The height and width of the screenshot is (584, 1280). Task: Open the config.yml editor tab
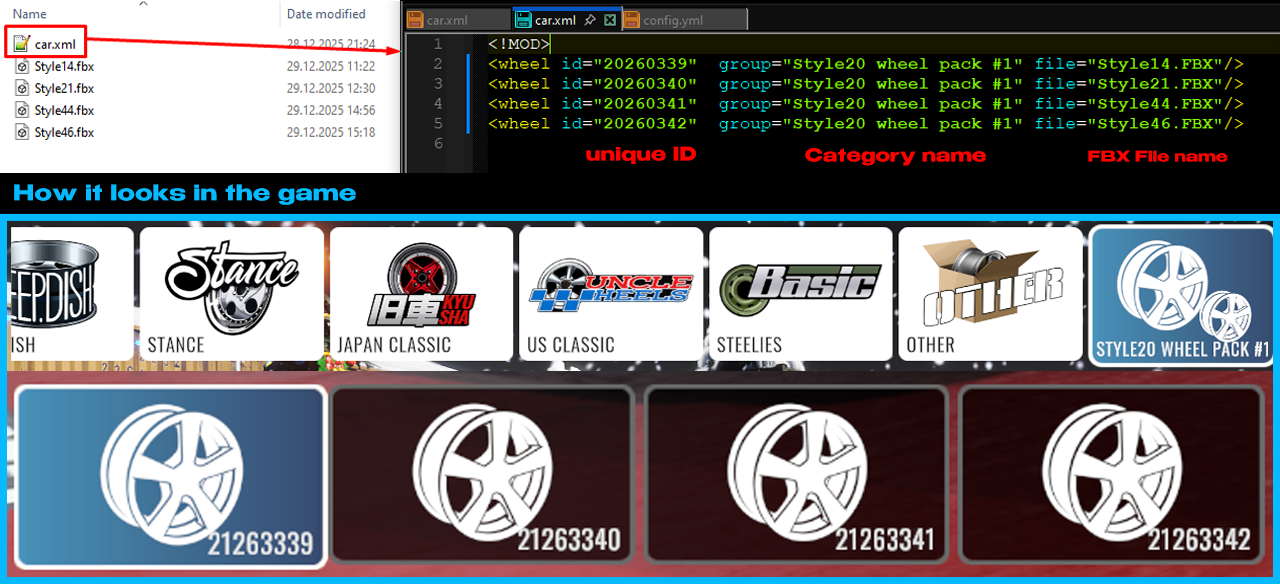point(683,20)
